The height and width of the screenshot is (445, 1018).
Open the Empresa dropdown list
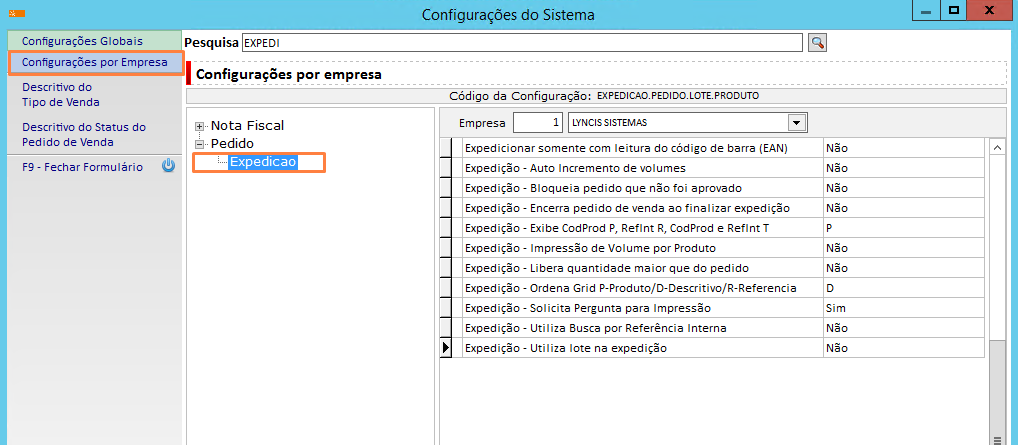[x=797, y=123]
